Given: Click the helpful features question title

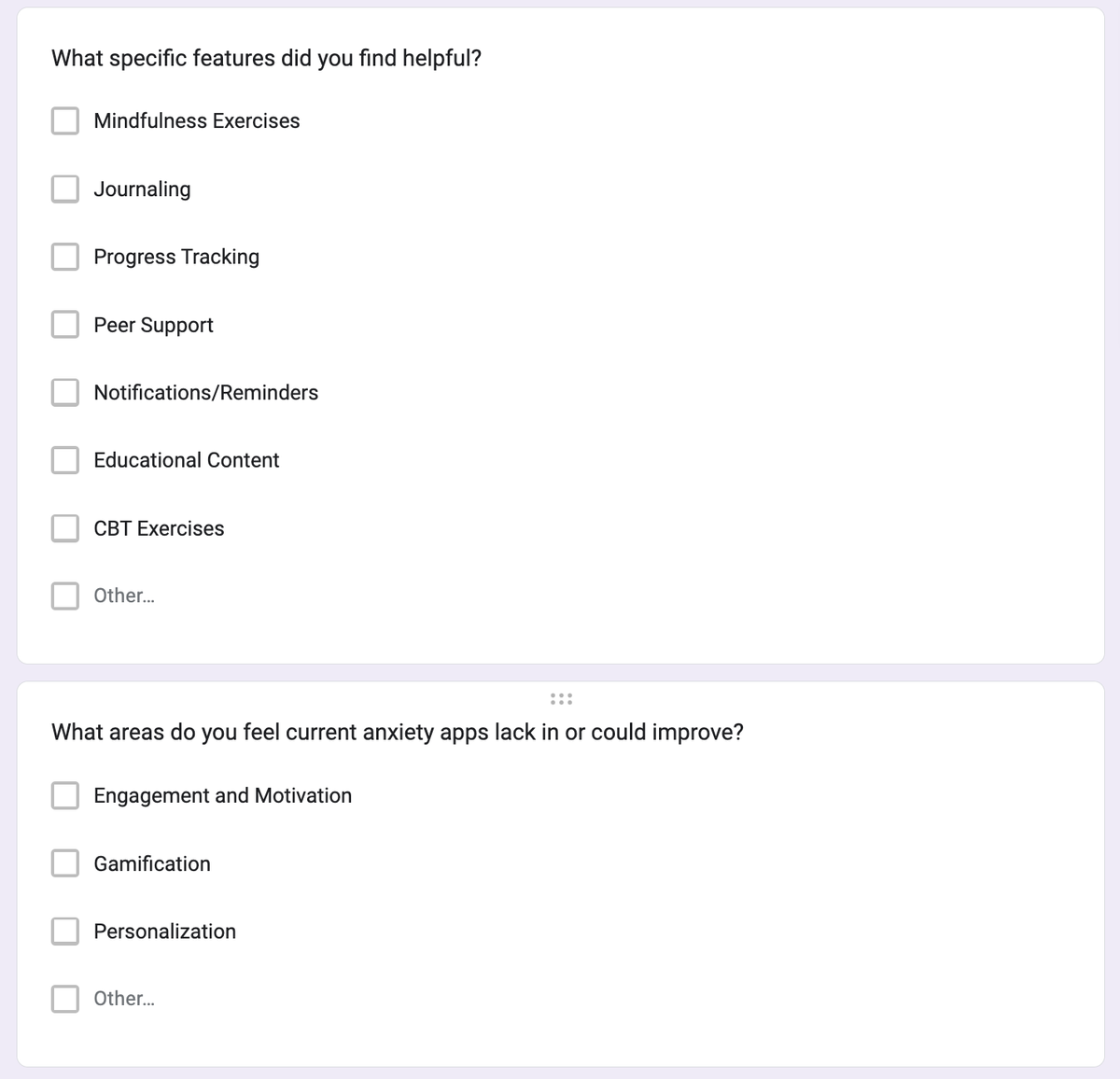Looking at the screenshot, I should 267,57.
